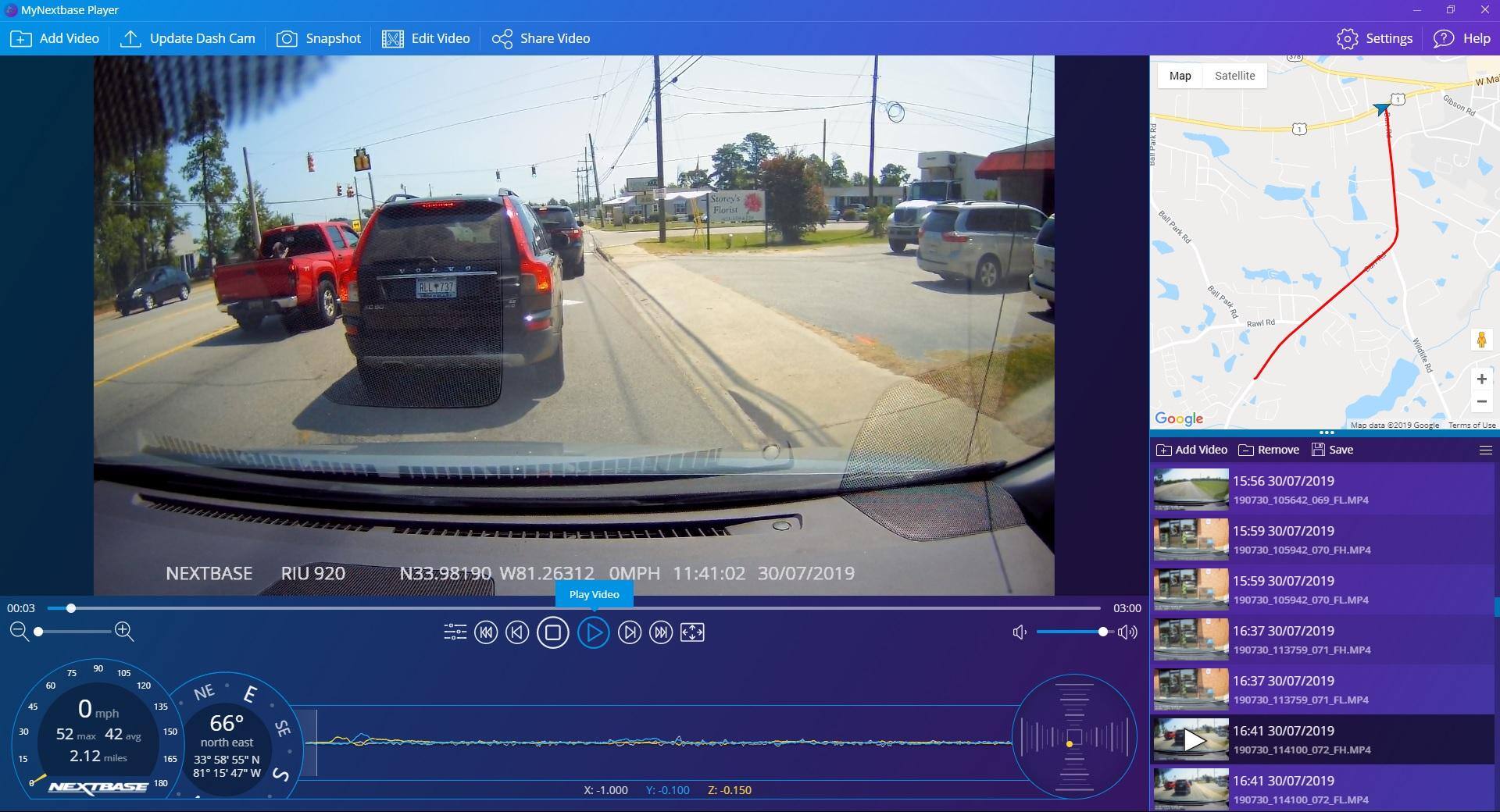Select the 15:56 30/07/2019 video thumbnail
1500x812 pixels.
click(x=1191, y=490)
